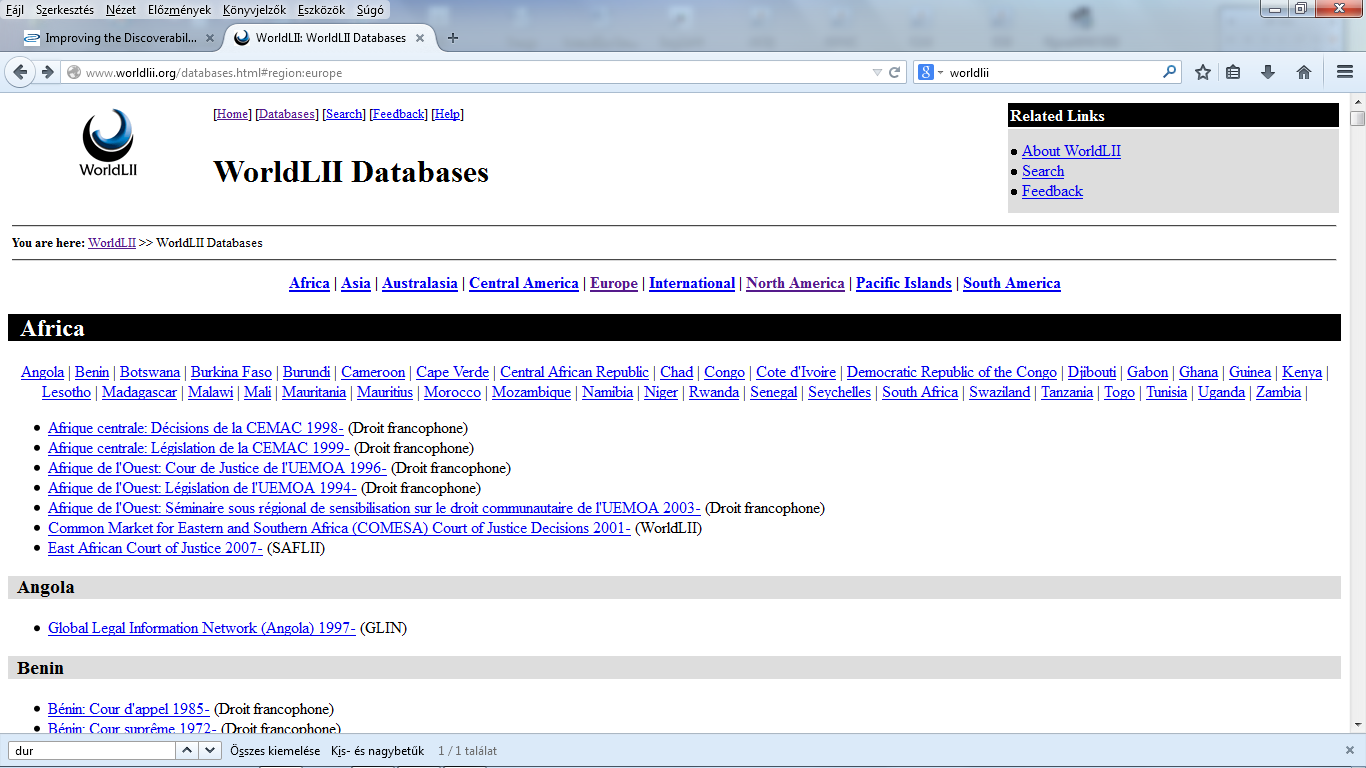Close the find bar
Viewport: 1366px width, 768px height.
click(x=1350, y=750)
